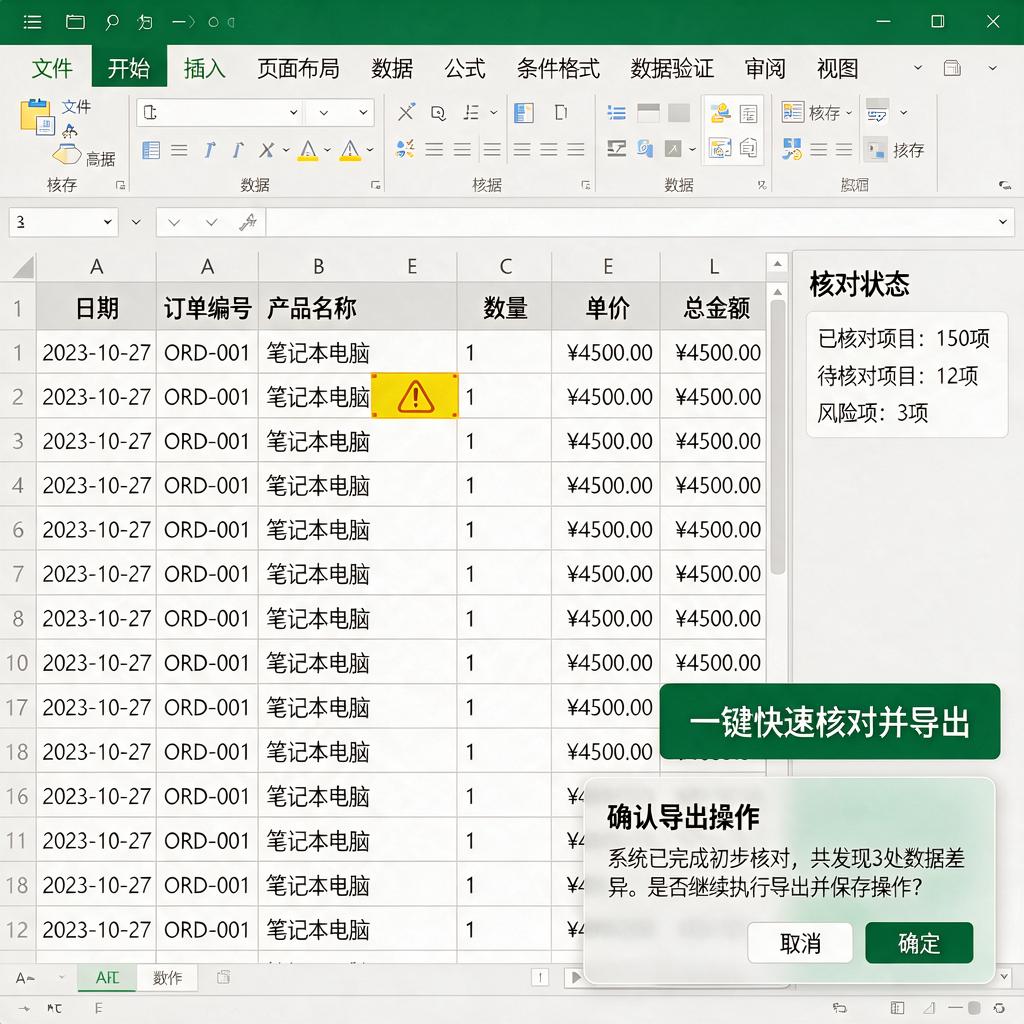
Task: Click the page layout view icon in status bar
Action: click(x=897, y=1008)
